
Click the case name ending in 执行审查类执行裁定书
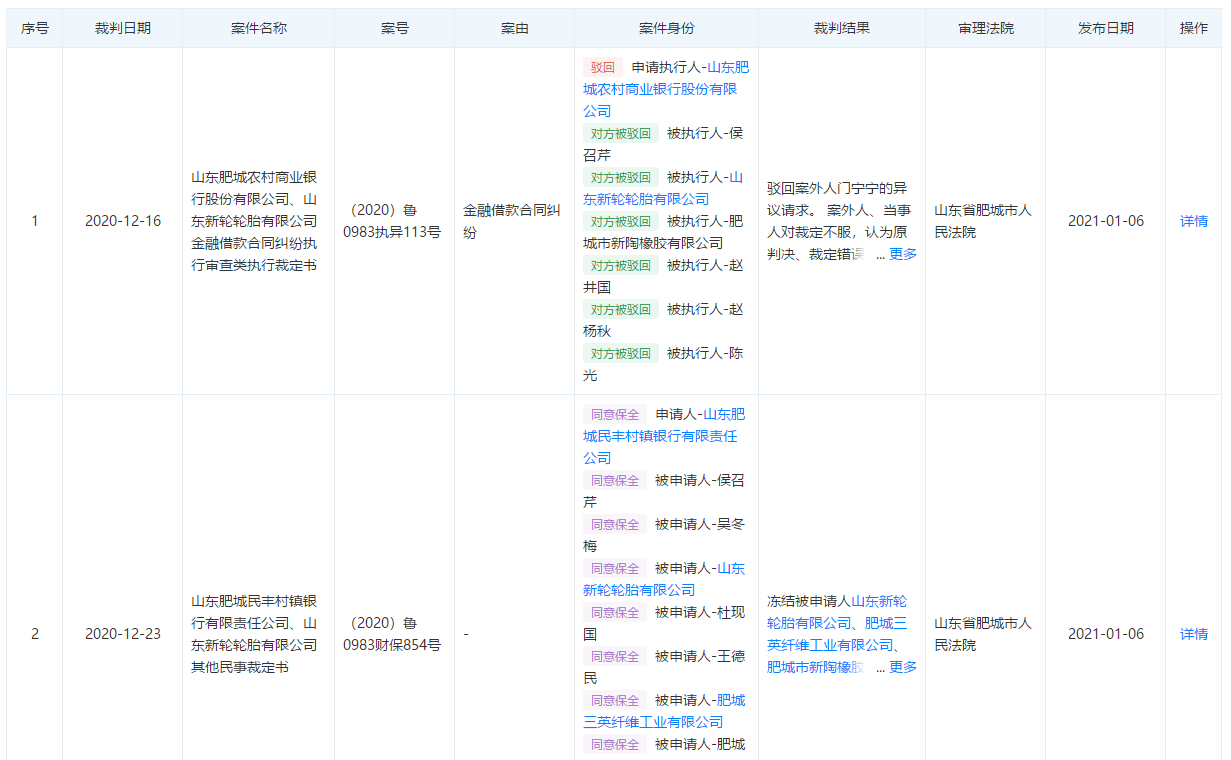[x=255, y=221]
